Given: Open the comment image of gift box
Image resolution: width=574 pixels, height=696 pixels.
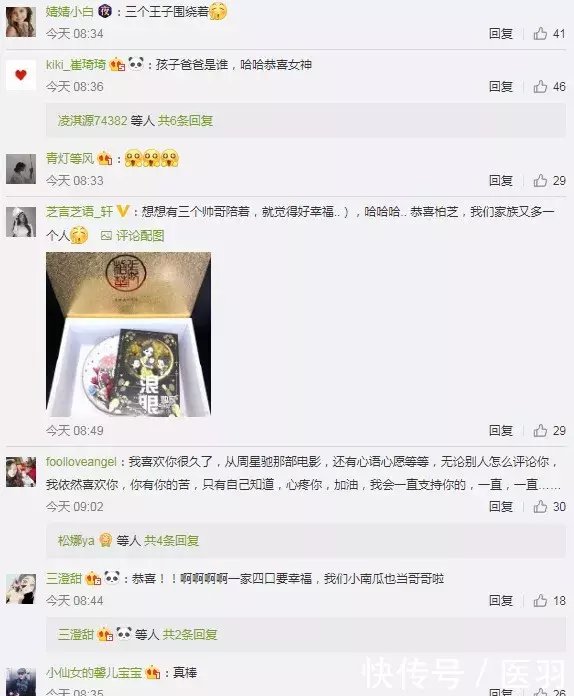Looking at the screenshot, I should [x=128, y=334].
